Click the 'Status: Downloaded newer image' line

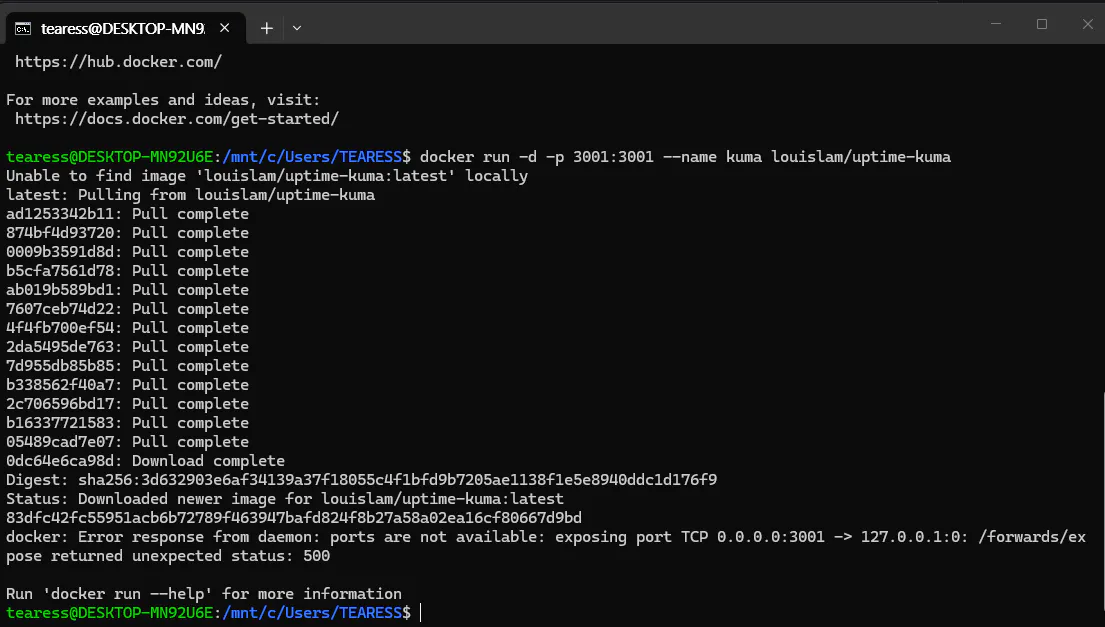click(285, 499)
